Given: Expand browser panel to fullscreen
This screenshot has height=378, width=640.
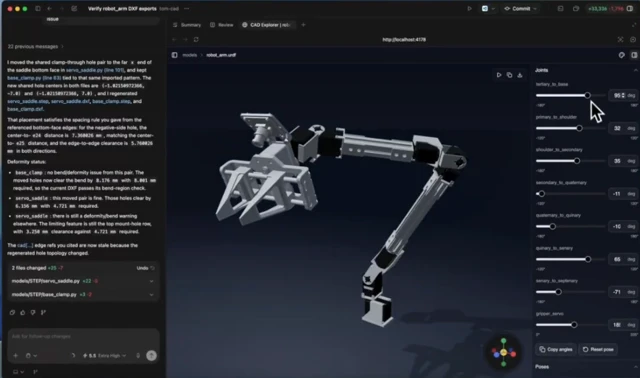Looking at the screenshot, I should pos(634,25).
